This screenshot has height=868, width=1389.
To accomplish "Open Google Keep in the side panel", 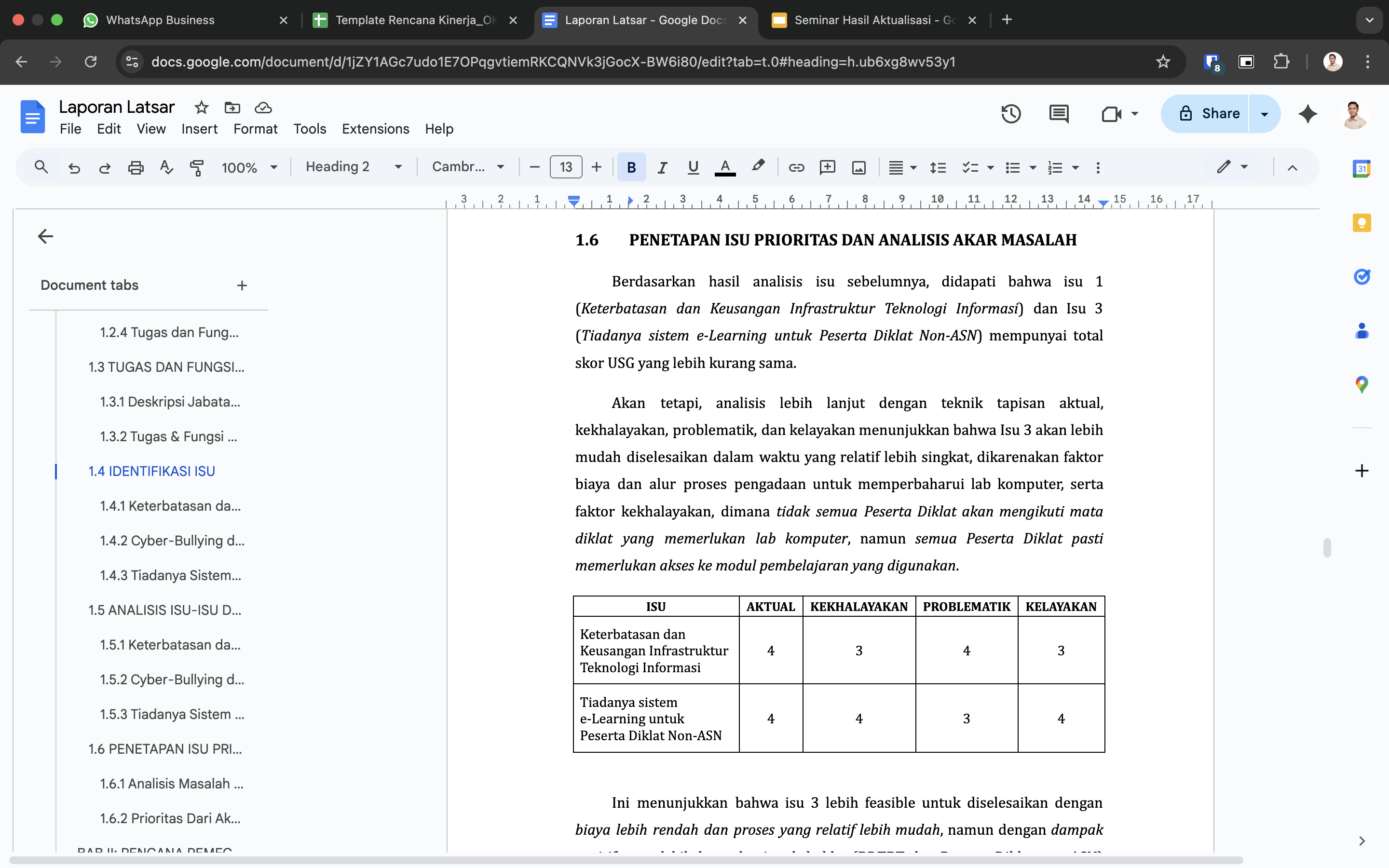I will pos(1362,223).
